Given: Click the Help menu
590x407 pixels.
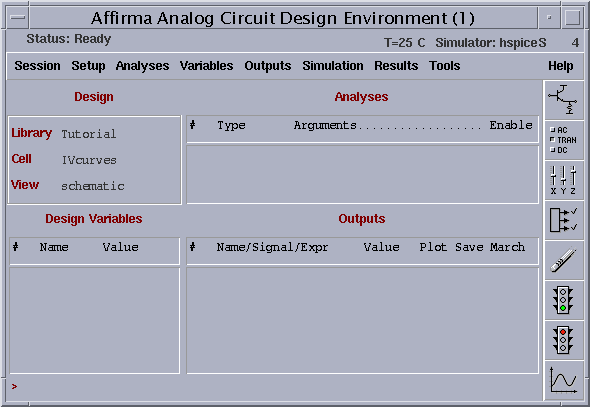Looking at the screenshot, I should click(x=561, y=66).
